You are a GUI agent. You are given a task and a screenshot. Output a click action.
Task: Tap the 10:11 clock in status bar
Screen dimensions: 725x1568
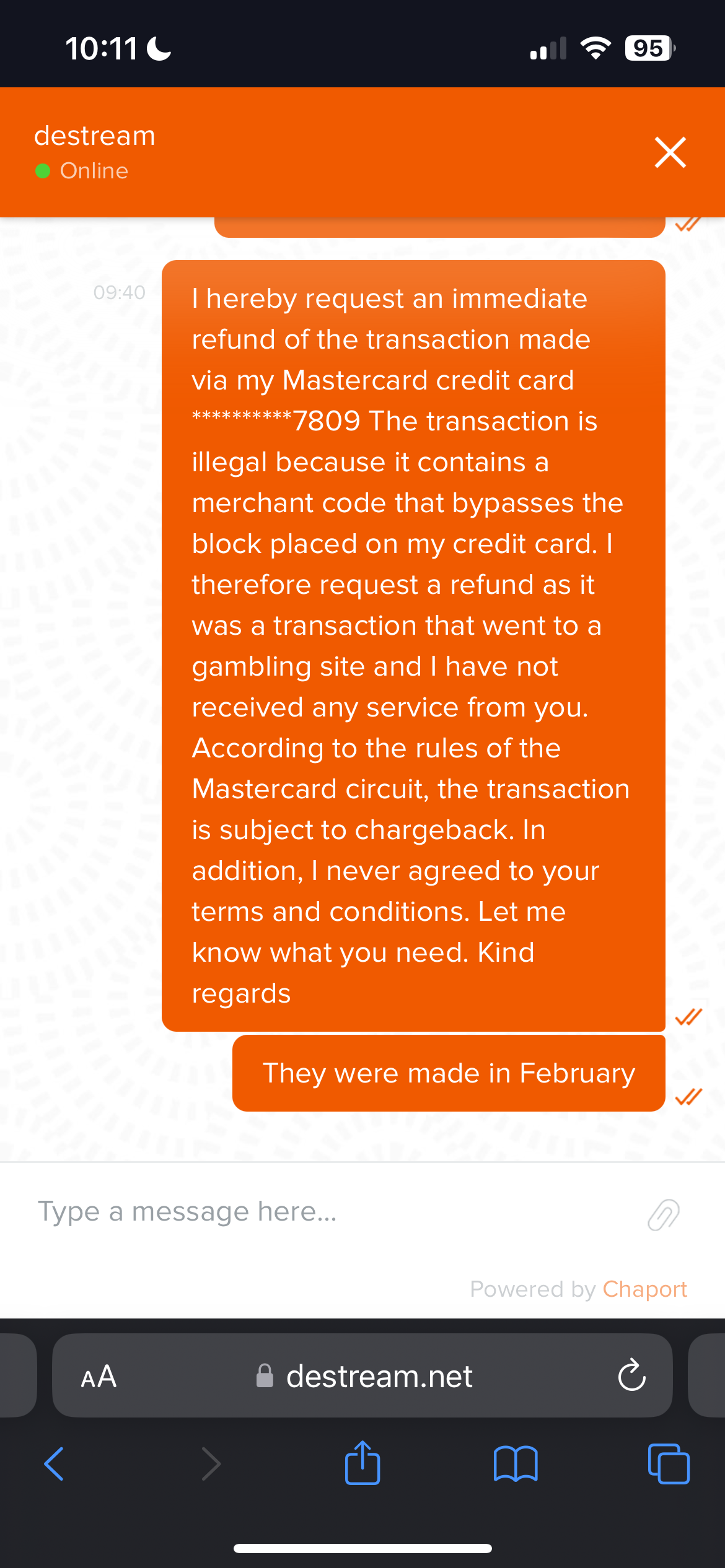point(101,48)
